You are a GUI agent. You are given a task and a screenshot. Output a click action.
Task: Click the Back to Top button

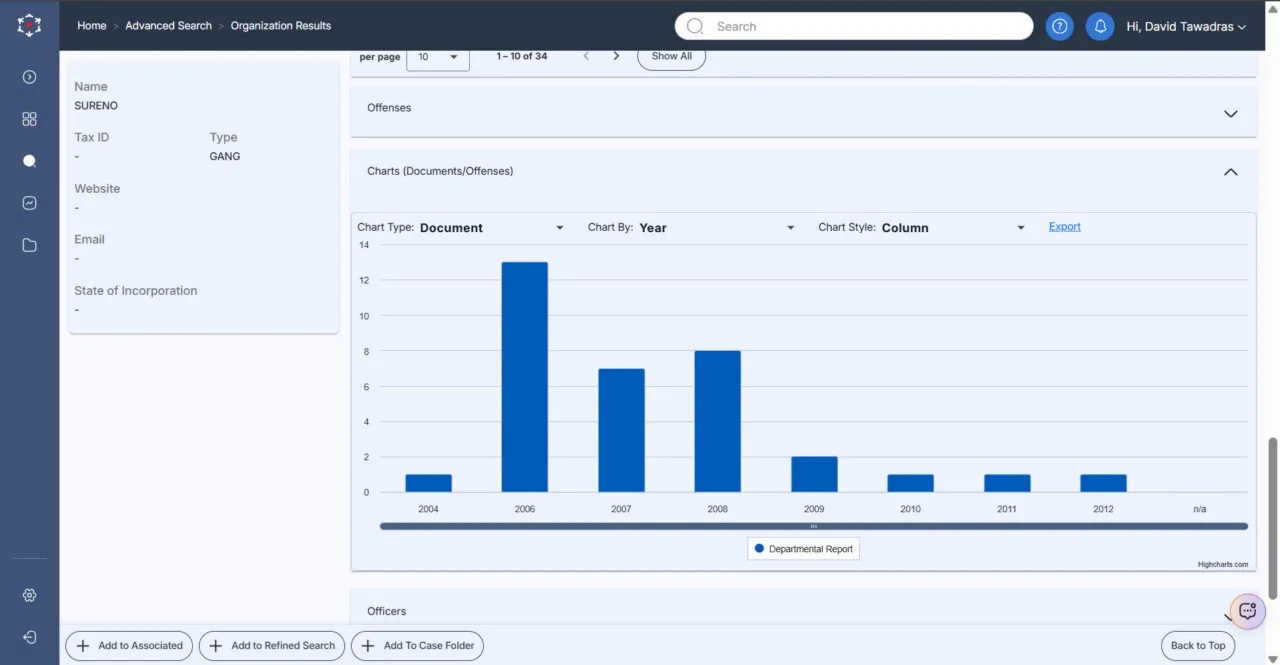(1198, 646)
